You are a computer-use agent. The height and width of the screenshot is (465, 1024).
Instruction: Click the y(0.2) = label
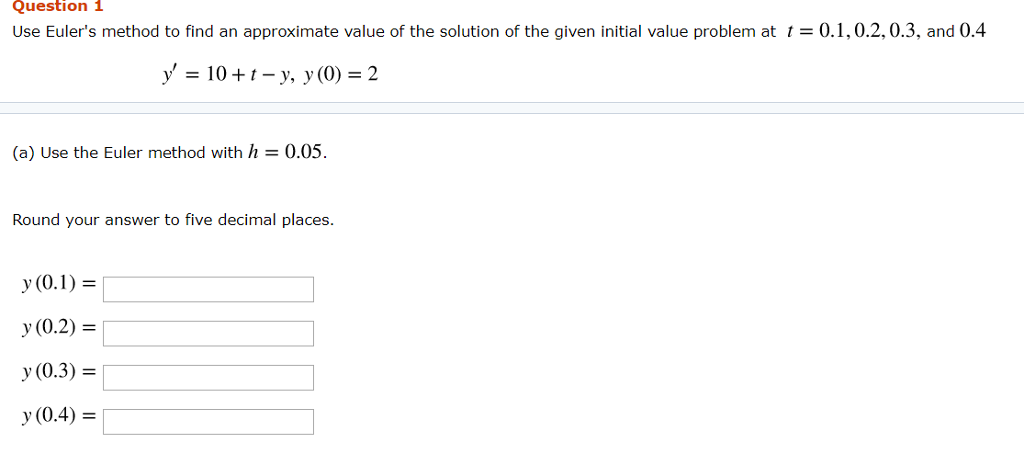coord(59,327)
